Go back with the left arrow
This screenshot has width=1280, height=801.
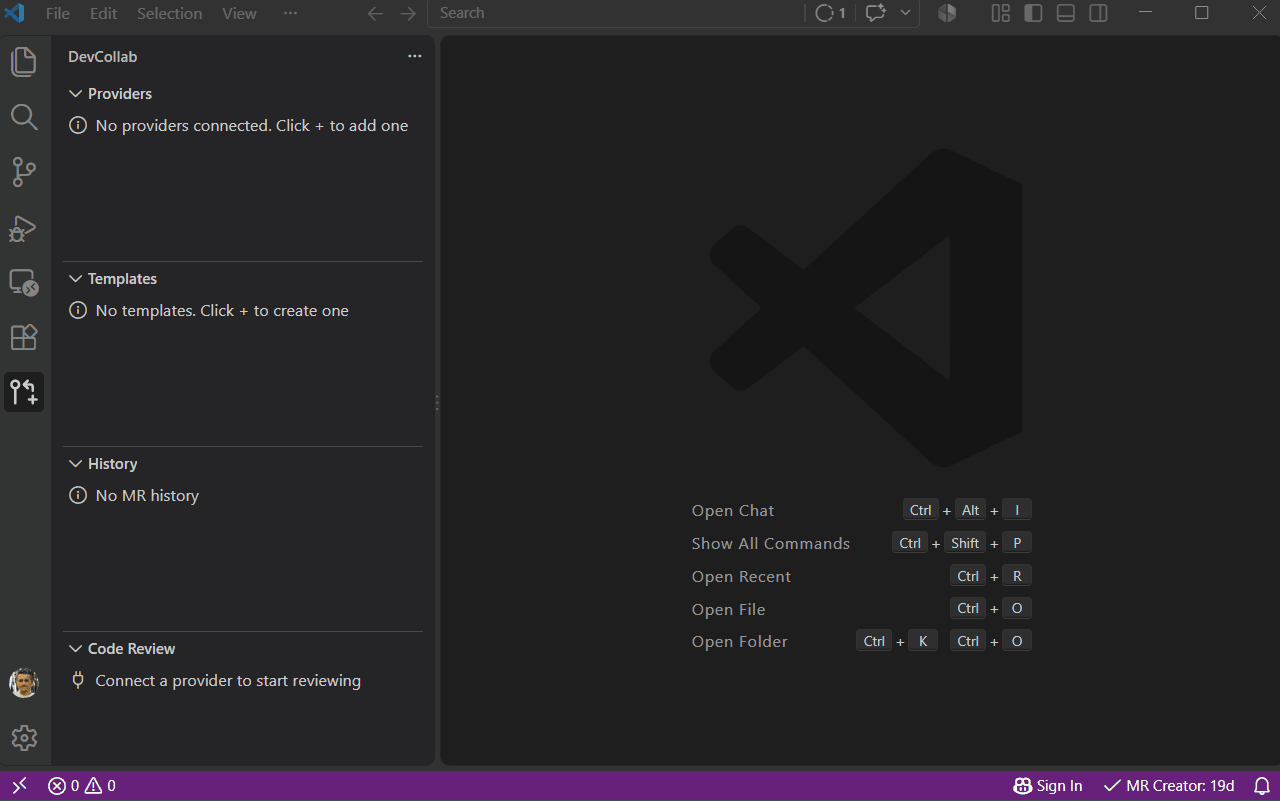(376, 13)
